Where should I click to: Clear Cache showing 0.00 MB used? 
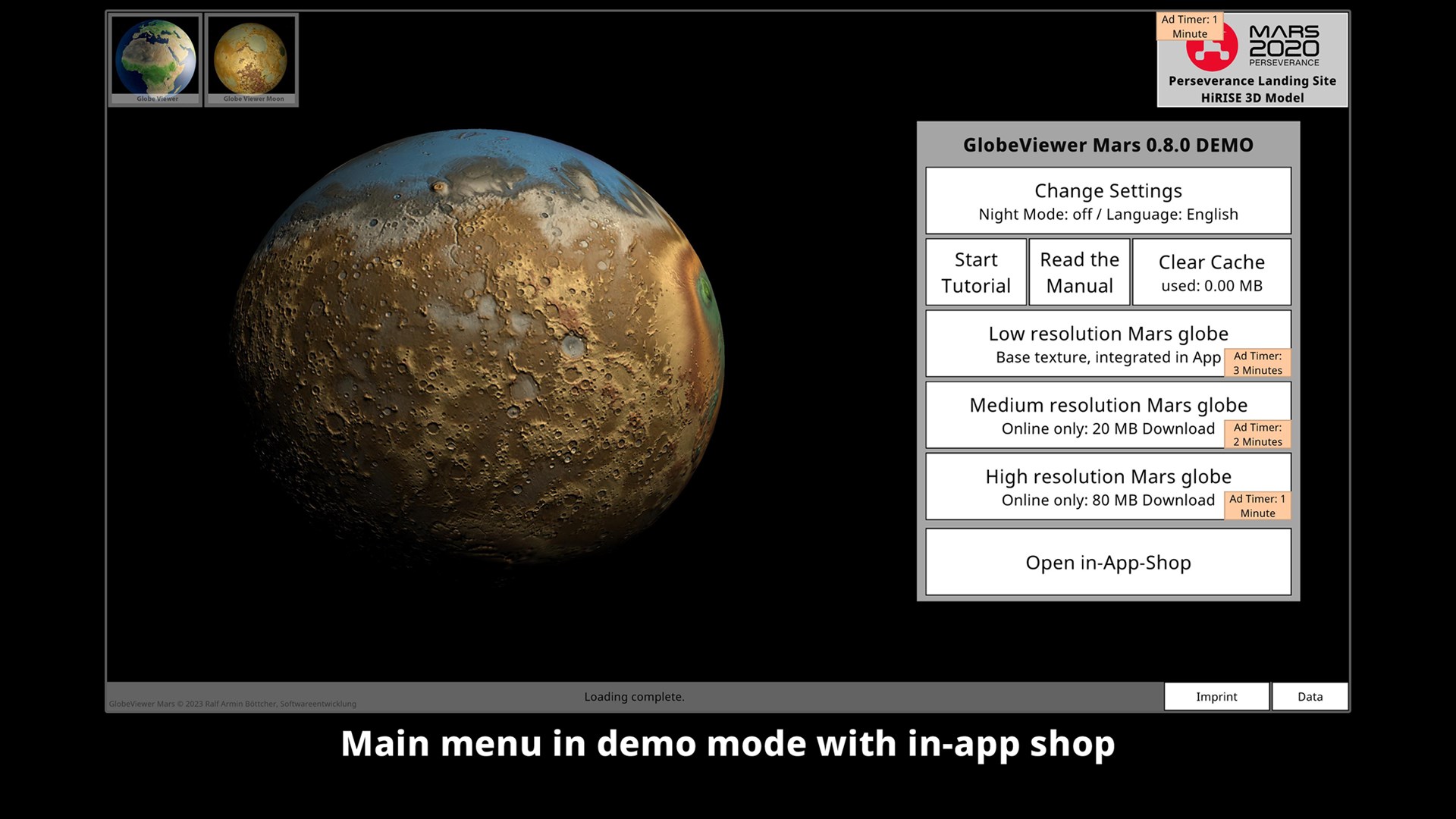pos(1211,272)
